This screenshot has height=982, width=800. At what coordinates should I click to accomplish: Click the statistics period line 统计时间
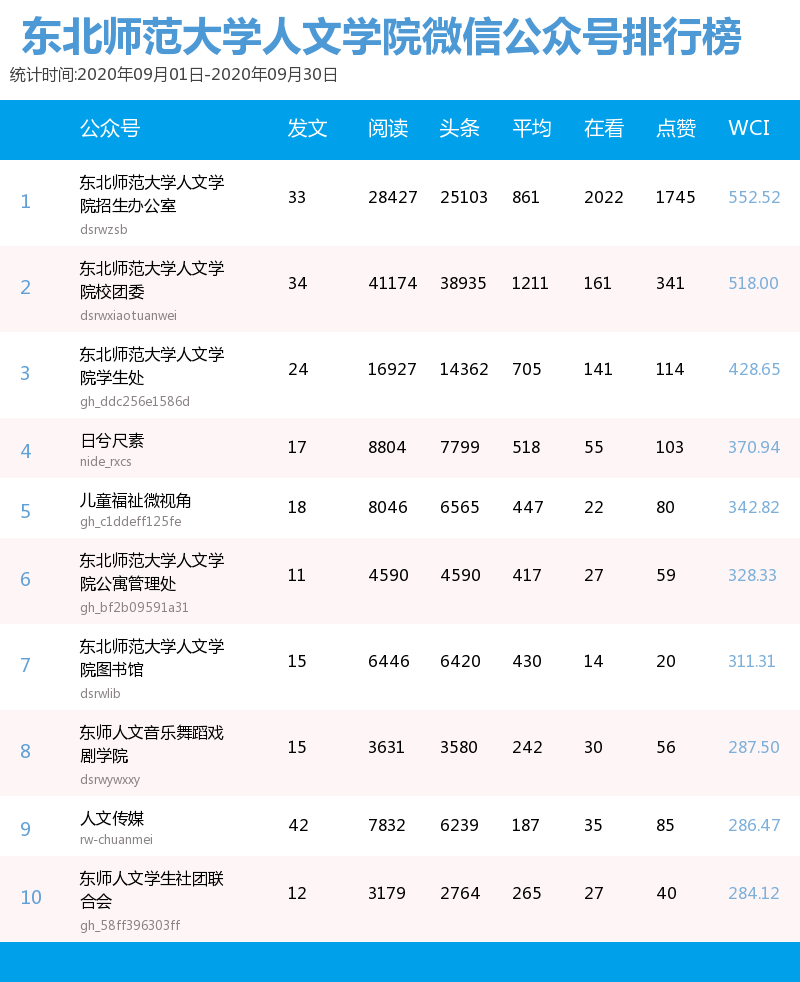click(x=174, y=75)
